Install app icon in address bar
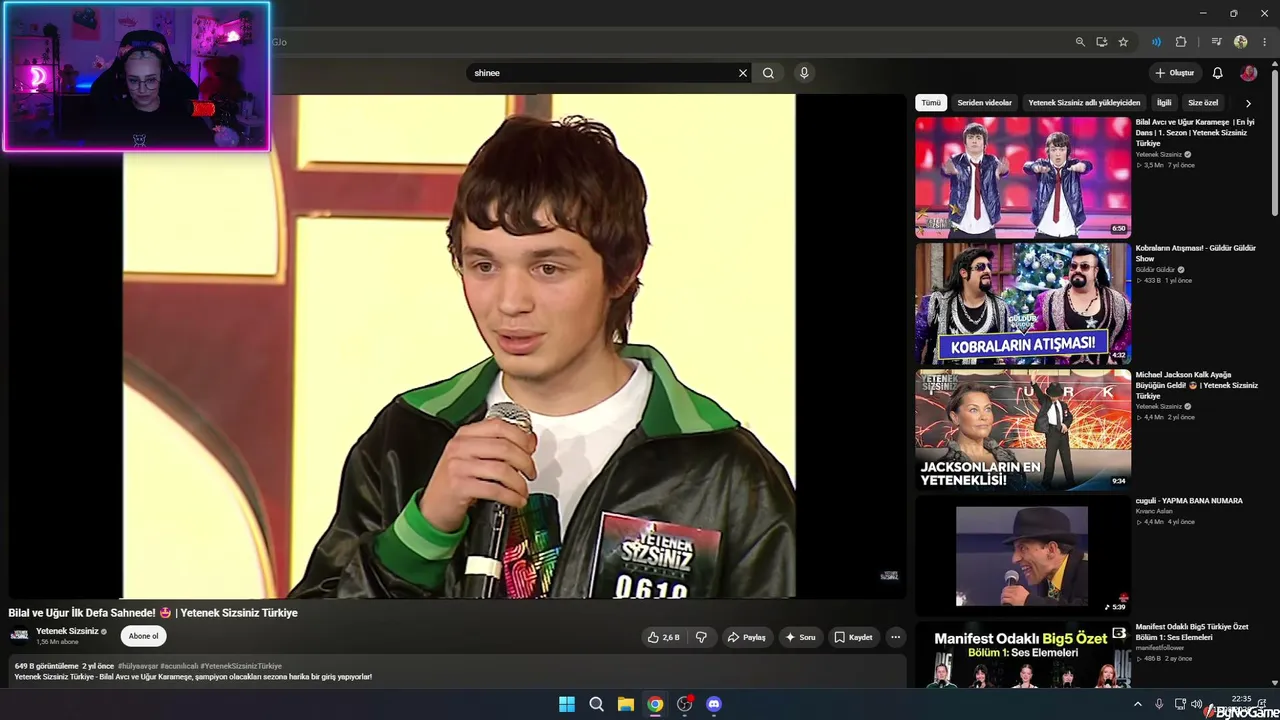 click(x=1102, y=42)
